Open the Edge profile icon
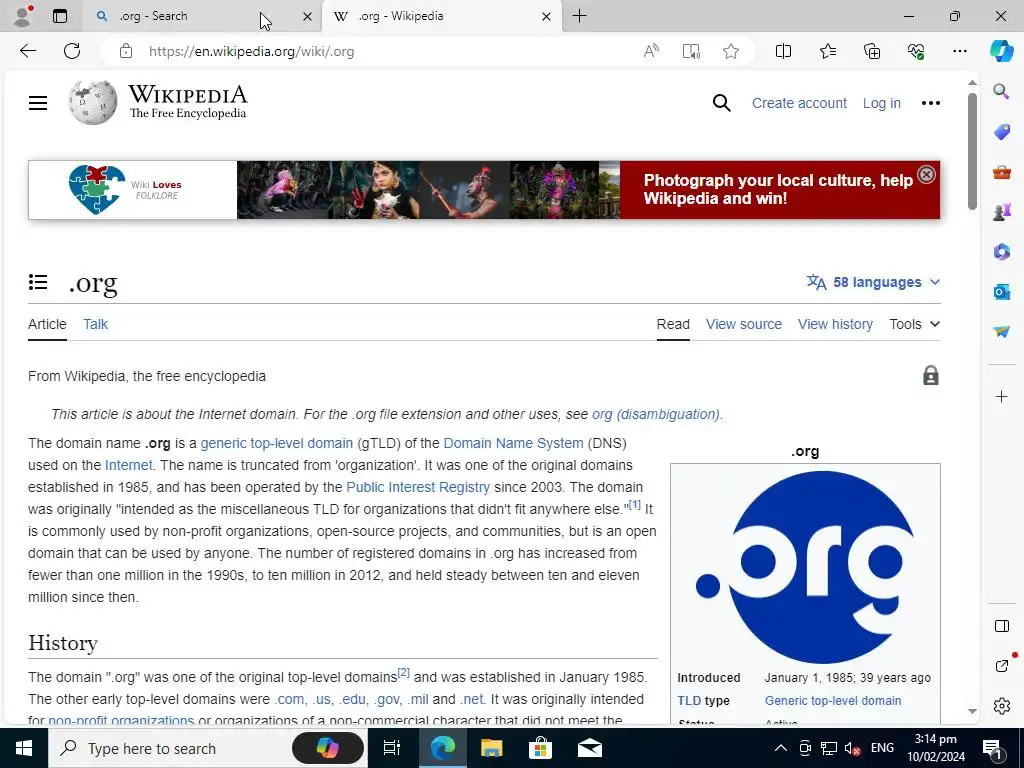This screenshot has height=768, width=1024. (24, 16)
